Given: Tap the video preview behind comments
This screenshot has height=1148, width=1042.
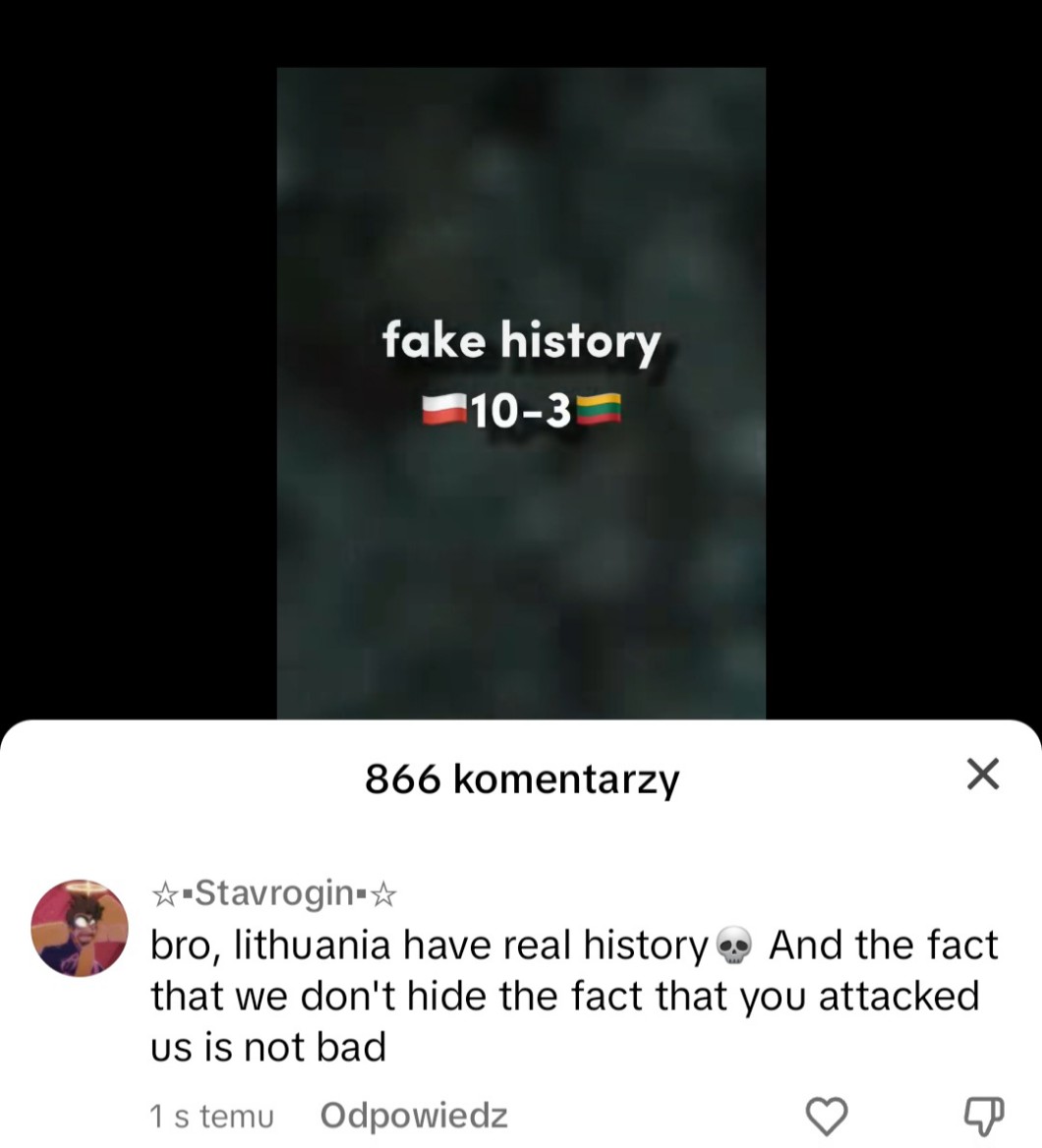Looking at the screenshot, I should [x=521, y=393].
